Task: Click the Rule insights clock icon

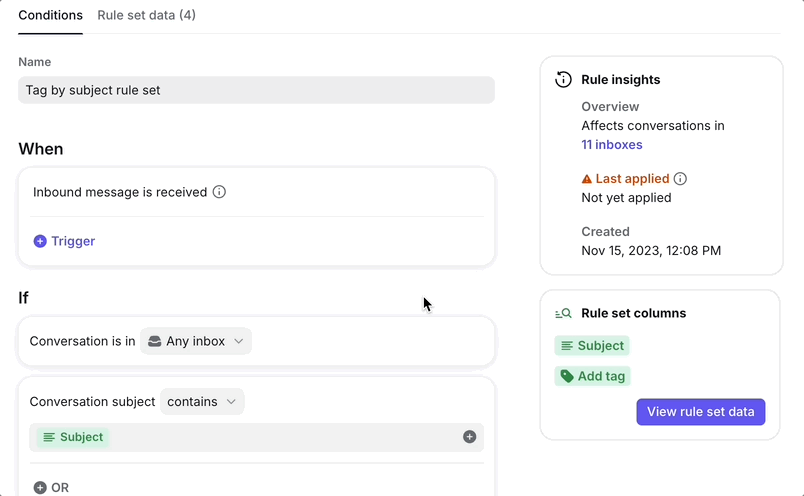Action: pos(563,80)
